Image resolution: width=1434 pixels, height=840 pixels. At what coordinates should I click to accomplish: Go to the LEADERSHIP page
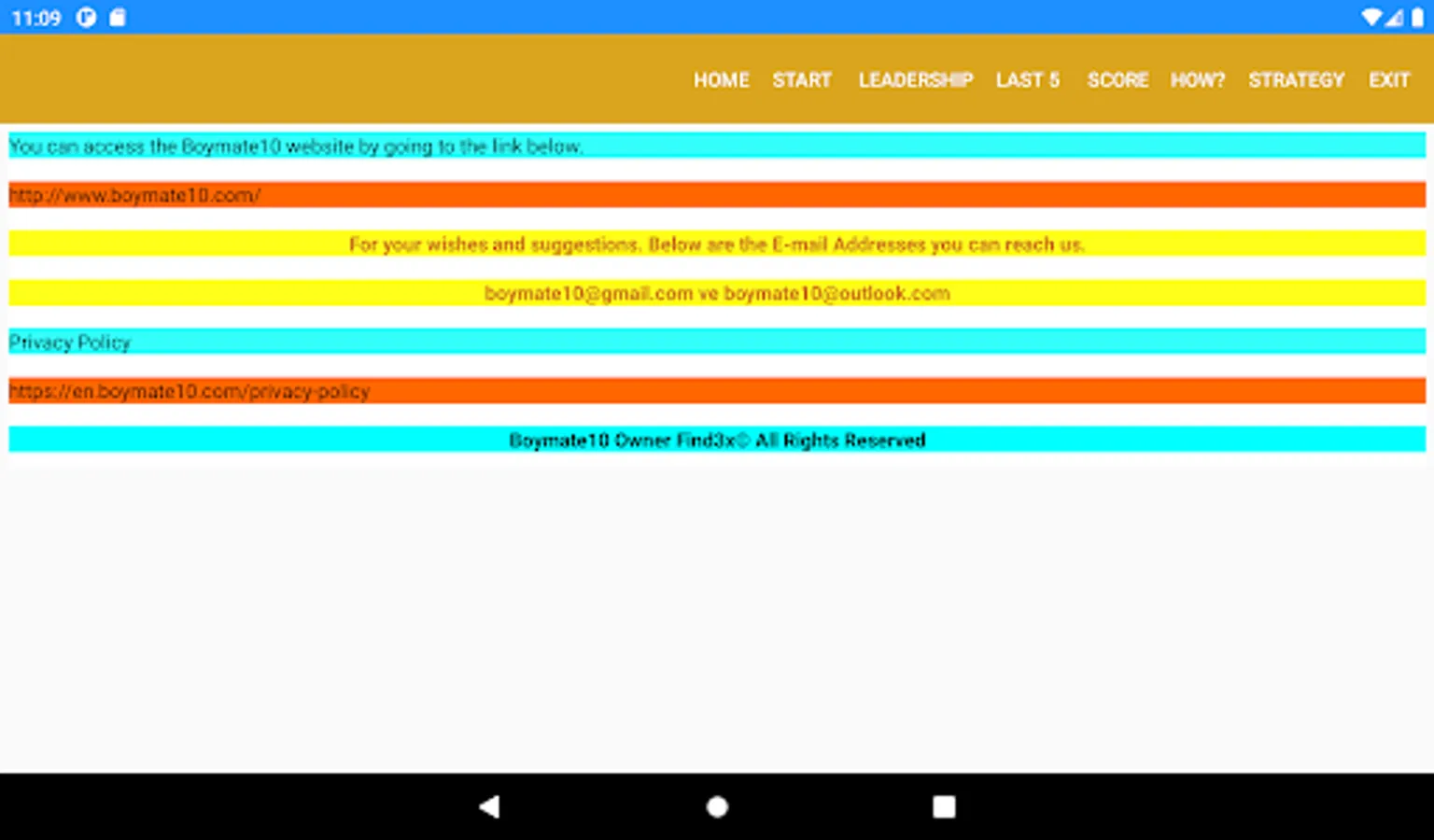coord(916,80)
